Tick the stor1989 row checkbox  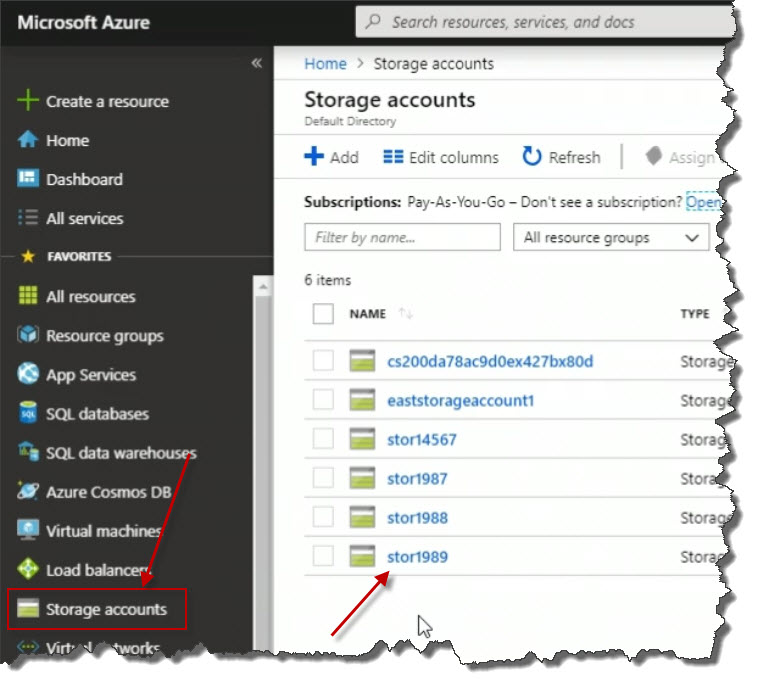(x=323, y=556)
